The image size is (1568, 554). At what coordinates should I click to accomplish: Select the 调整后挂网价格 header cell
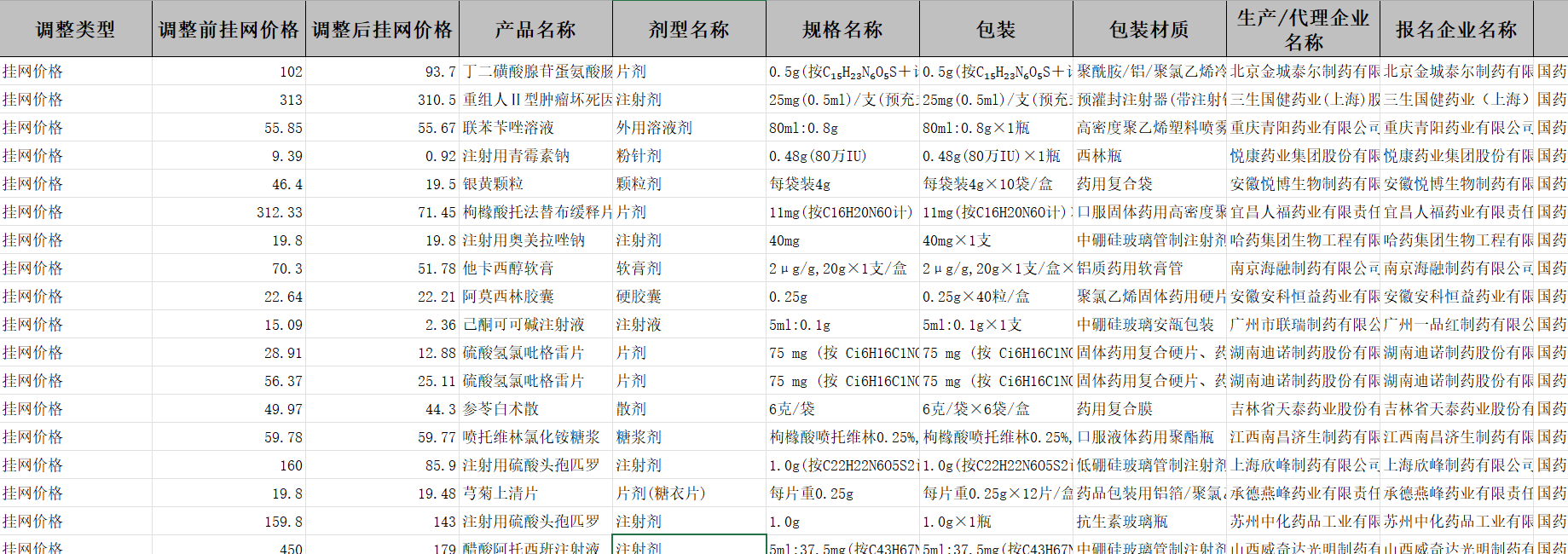382,30
